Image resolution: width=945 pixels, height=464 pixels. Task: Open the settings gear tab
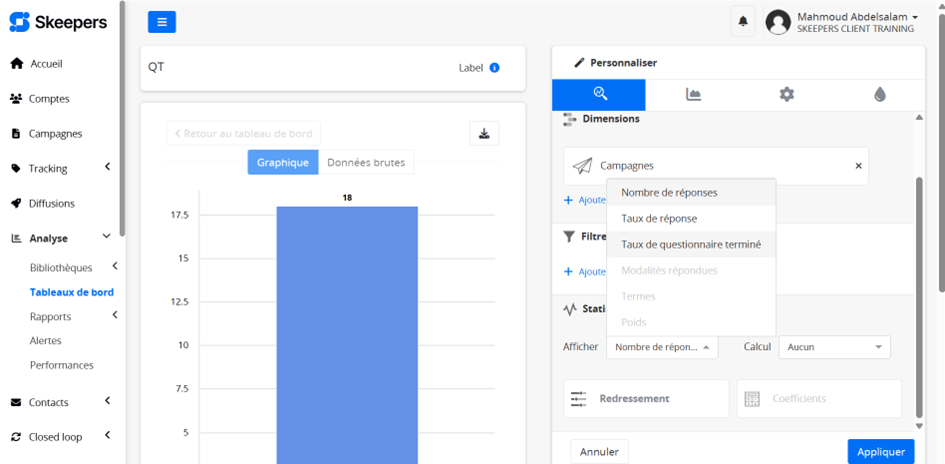pos(787,94)
